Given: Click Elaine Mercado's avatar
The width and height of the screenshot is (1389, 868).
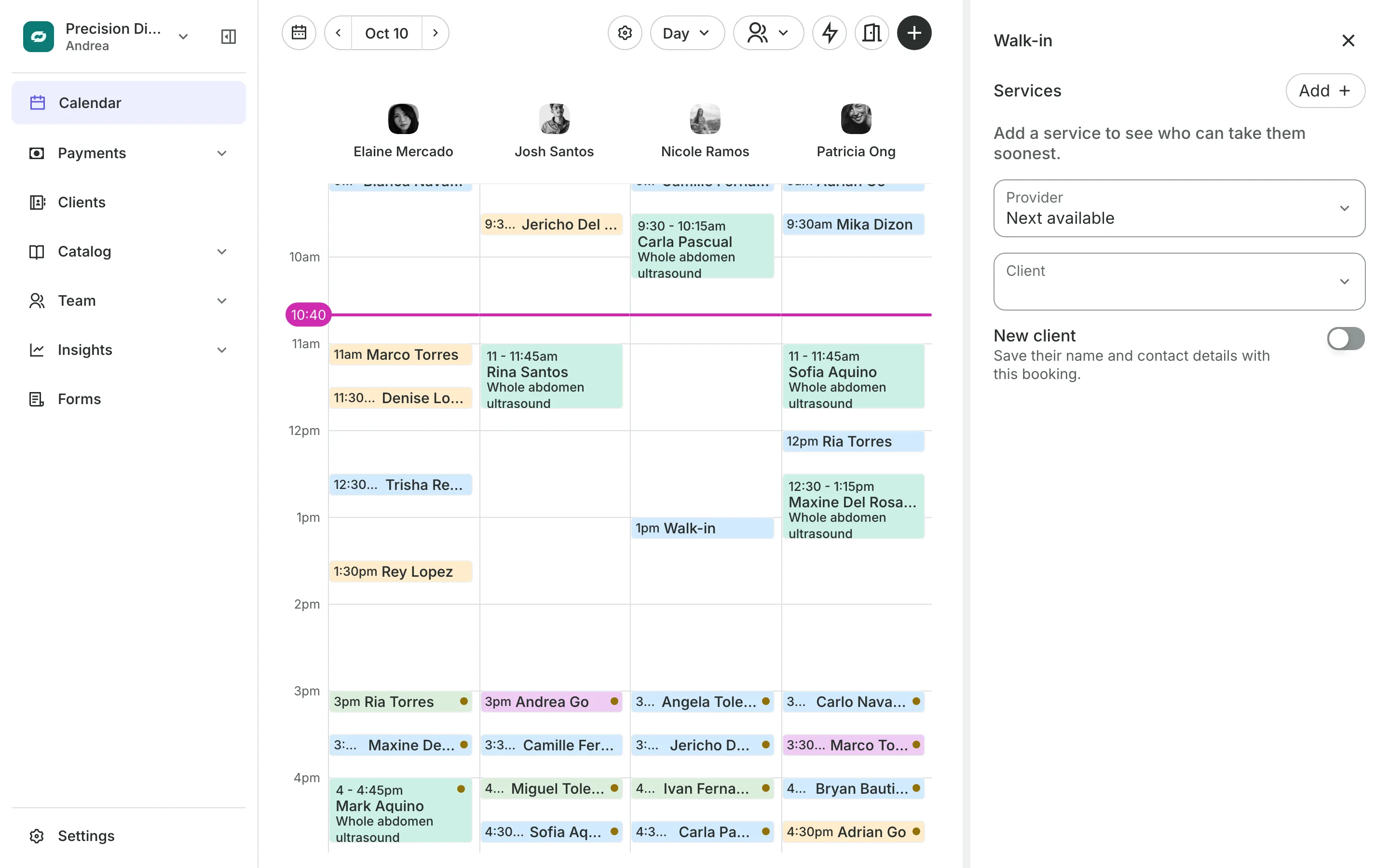Looking at the screenshot, I should pyautogui.click(x=403, y=119).
